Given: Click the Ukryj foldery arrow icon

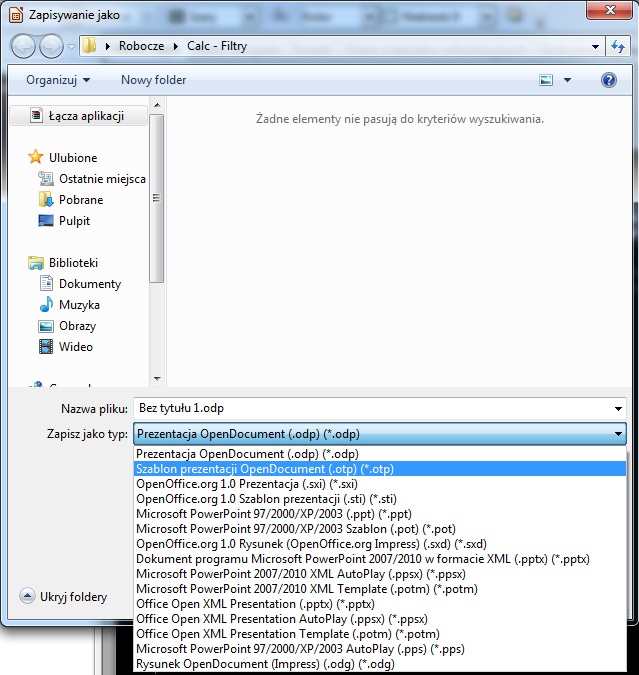Looking at the screenshot, I should tap(27, 596).
